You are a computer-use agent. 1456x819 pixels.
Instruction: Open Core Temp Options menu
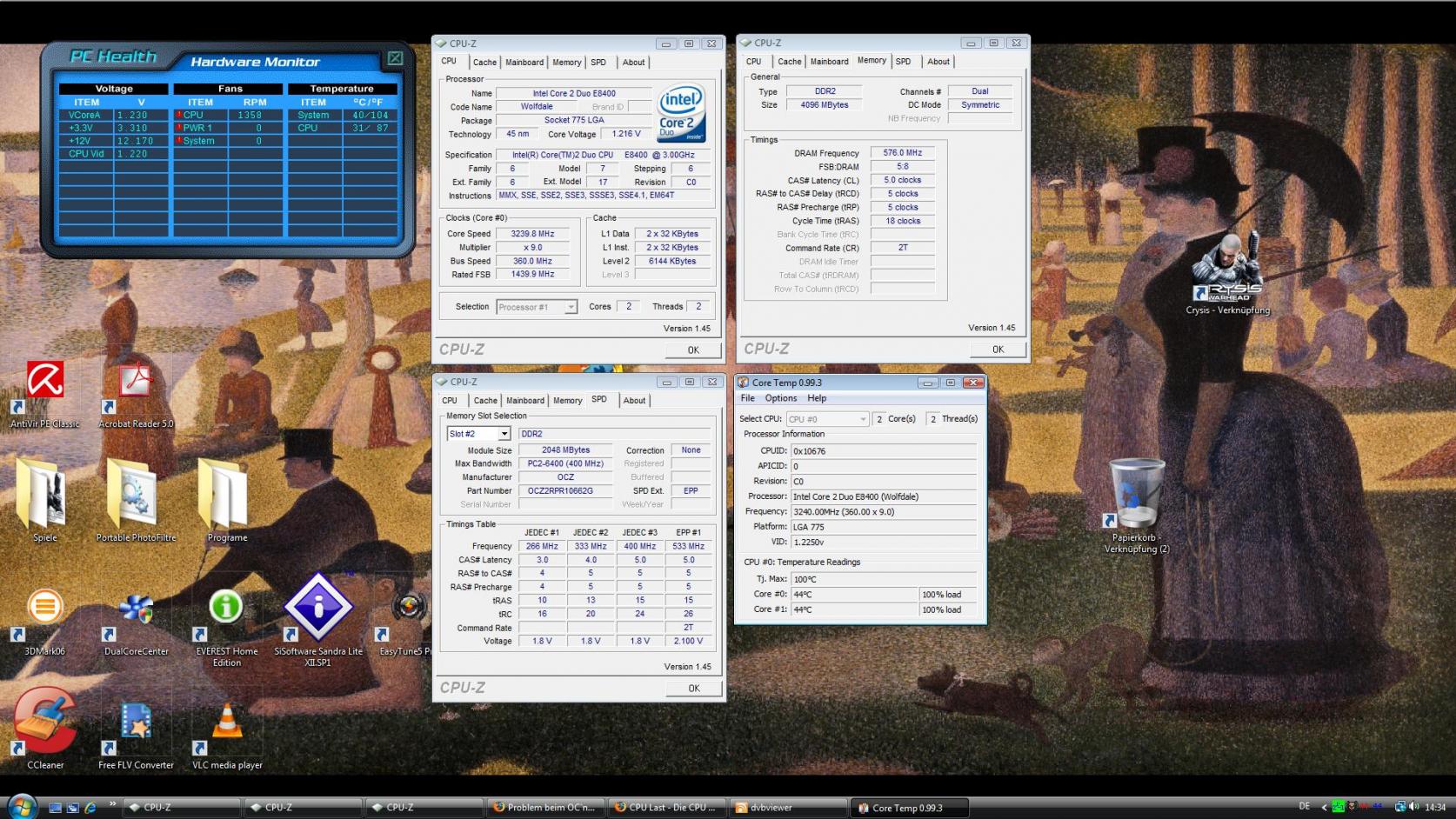point(781,398)
